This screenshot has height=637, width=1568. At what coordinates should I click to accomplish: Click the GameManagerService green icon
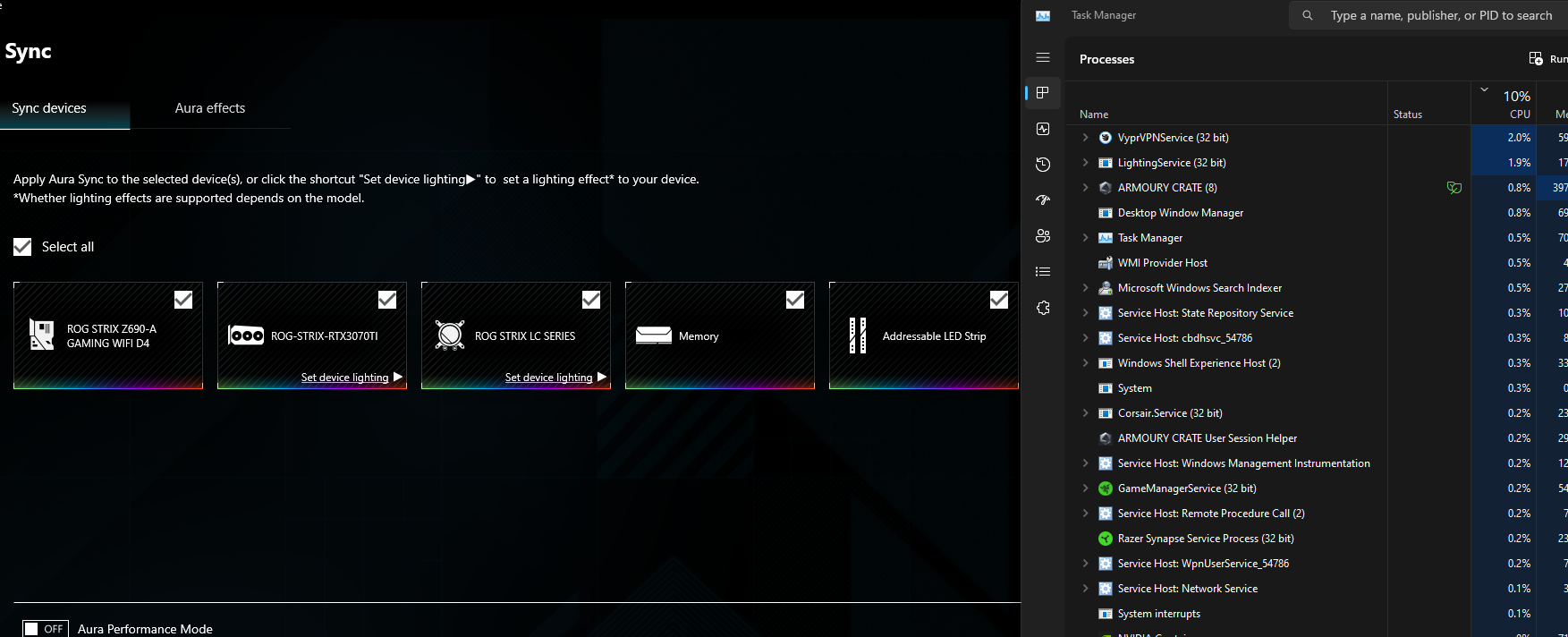click(x=1106, y=488)
